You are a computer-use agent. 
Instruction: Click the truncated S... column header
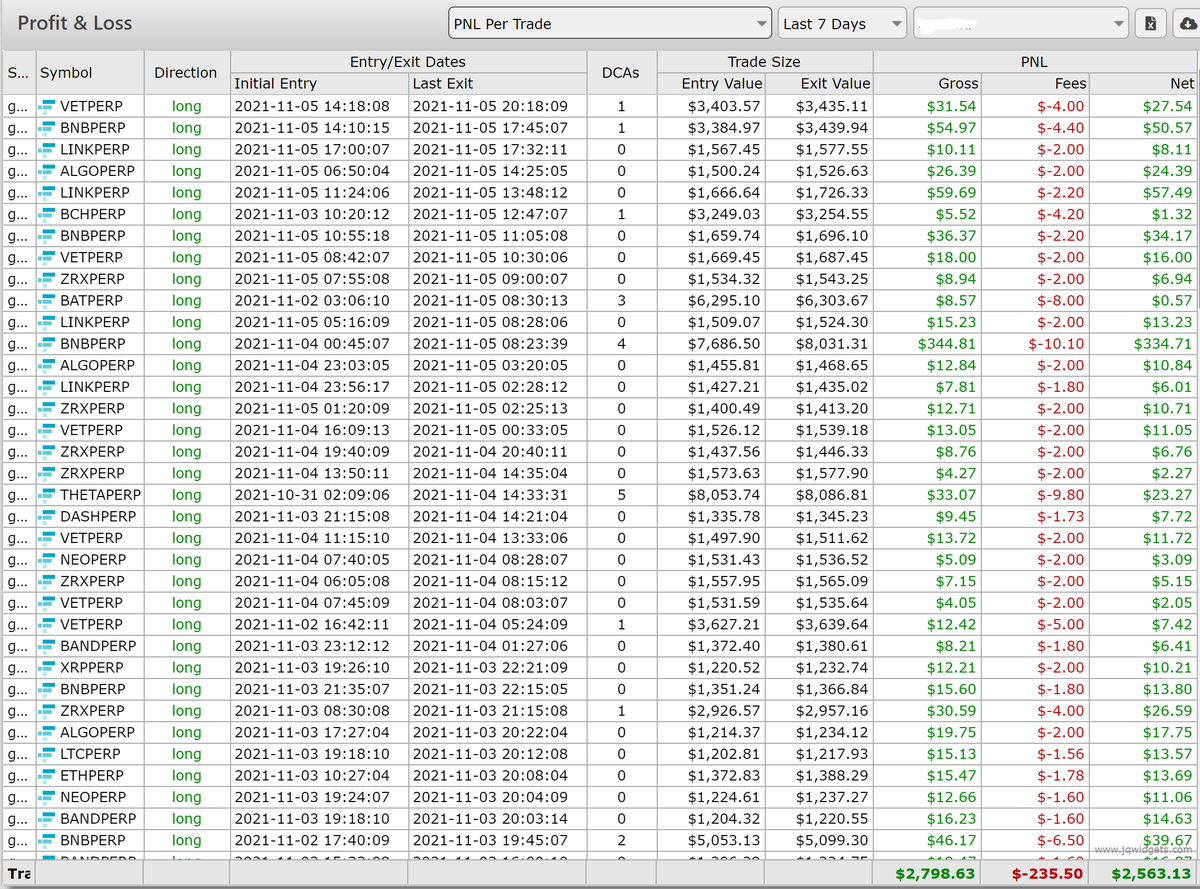19,73
